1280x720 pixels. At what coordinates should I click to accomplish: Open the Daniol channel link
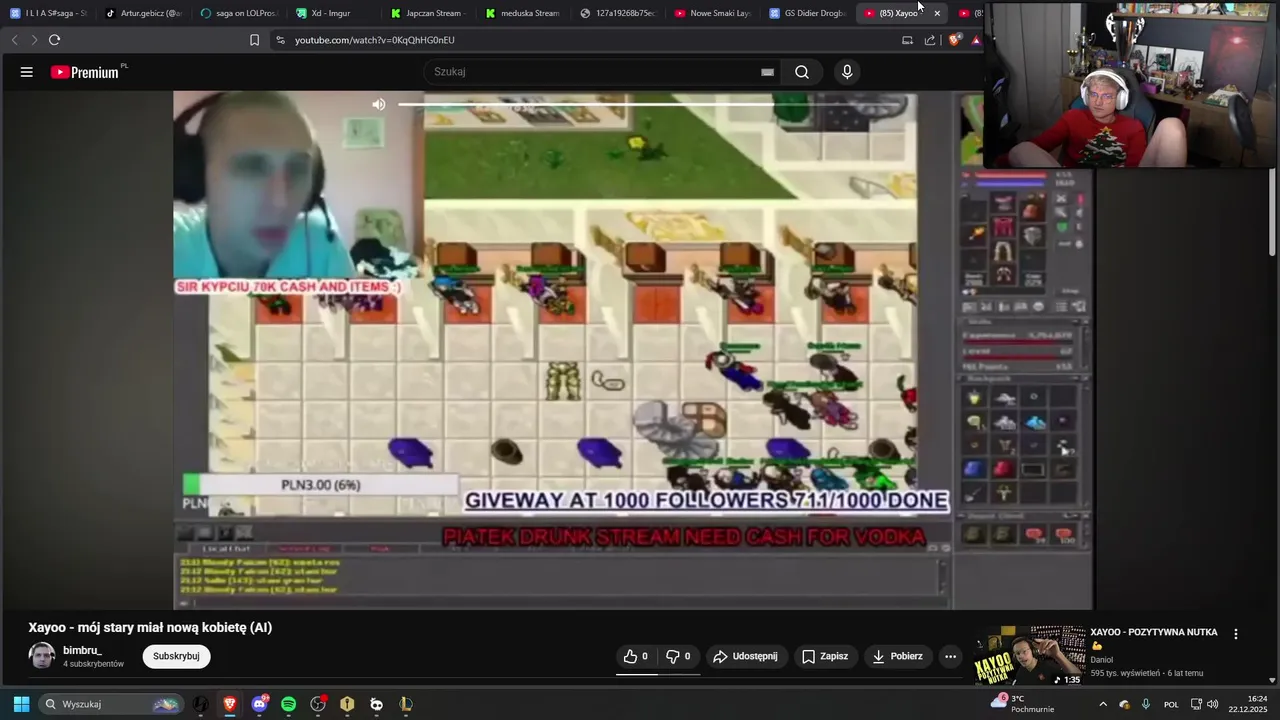(x=1102, y=660)
